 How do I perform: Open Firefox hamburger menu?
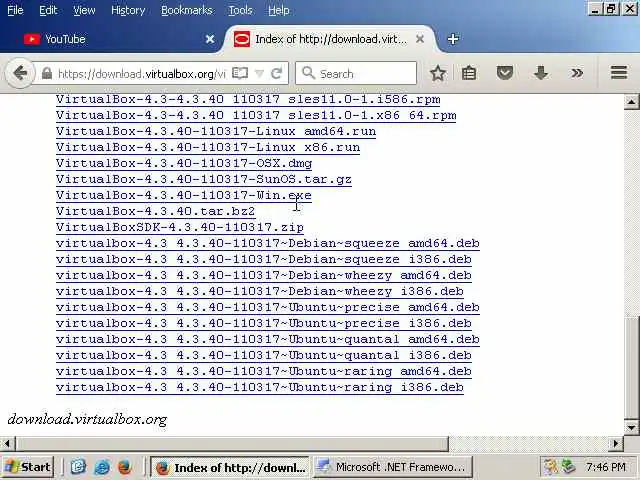[619, 73]
